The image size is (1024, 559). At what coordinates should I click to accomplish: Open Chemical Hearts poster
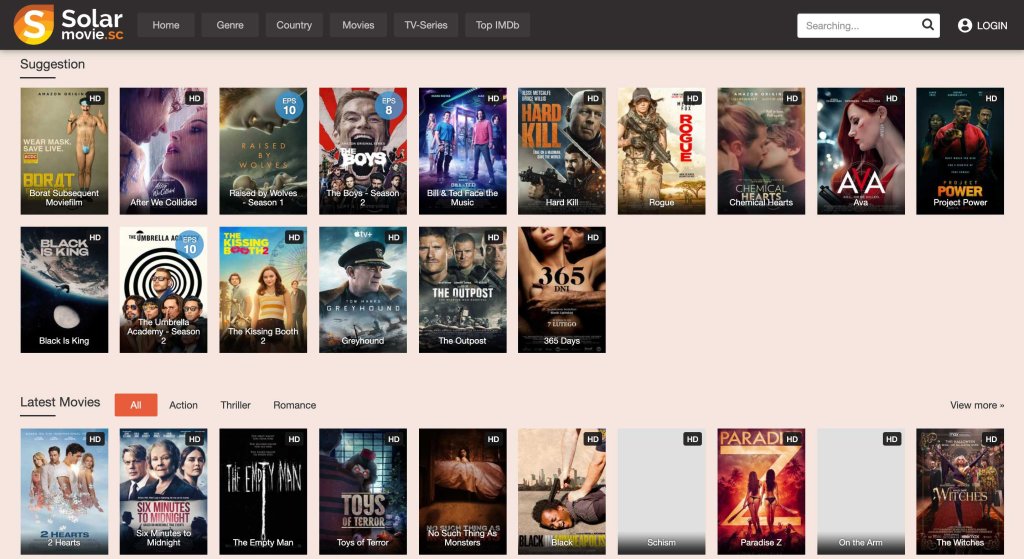click(761, 151)
